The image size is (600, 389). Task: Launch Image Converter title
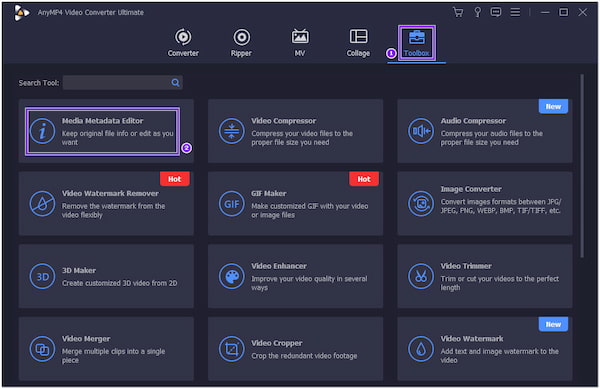click(471, 189)
